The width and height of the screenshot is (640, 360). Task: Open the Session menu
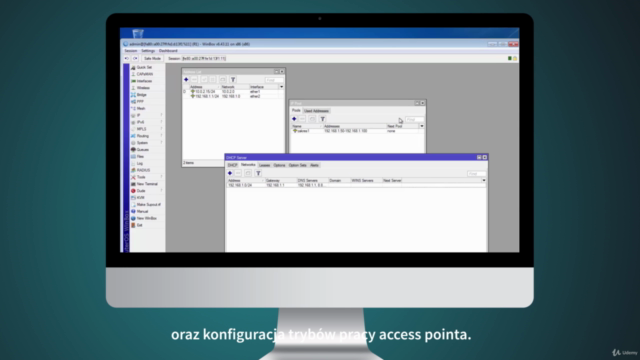click(131, 51)
